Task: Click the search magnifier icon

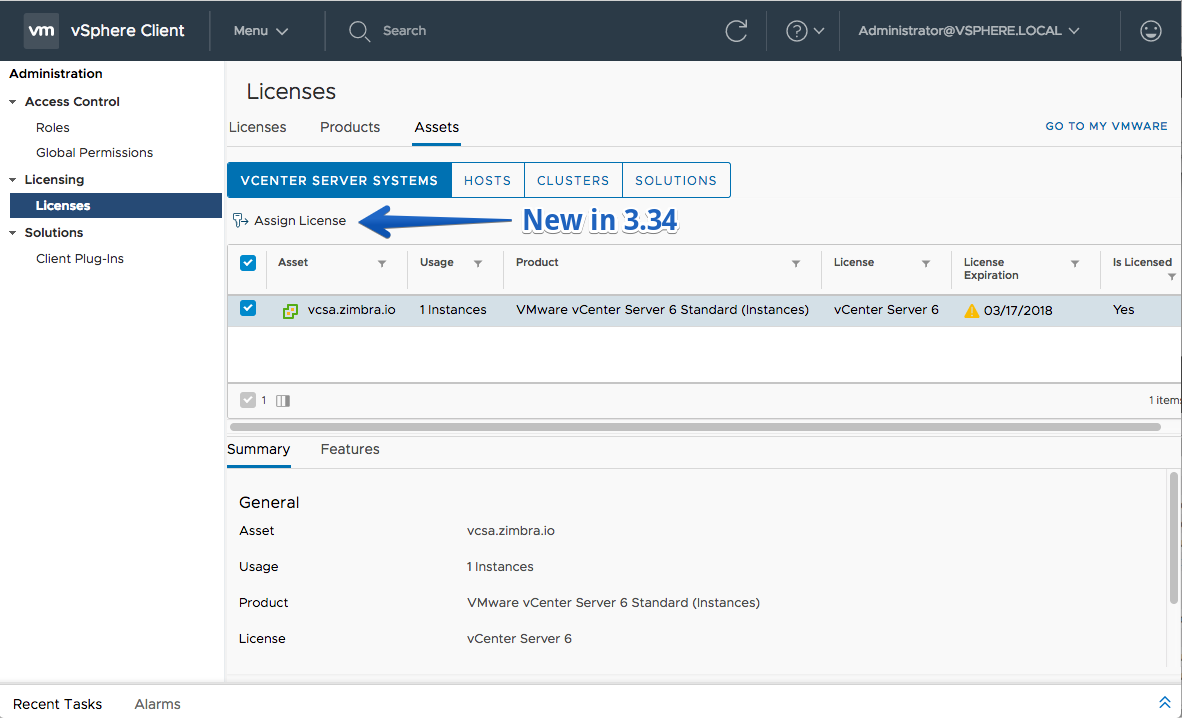Action: pyautogui.click(x=359, y=31)
